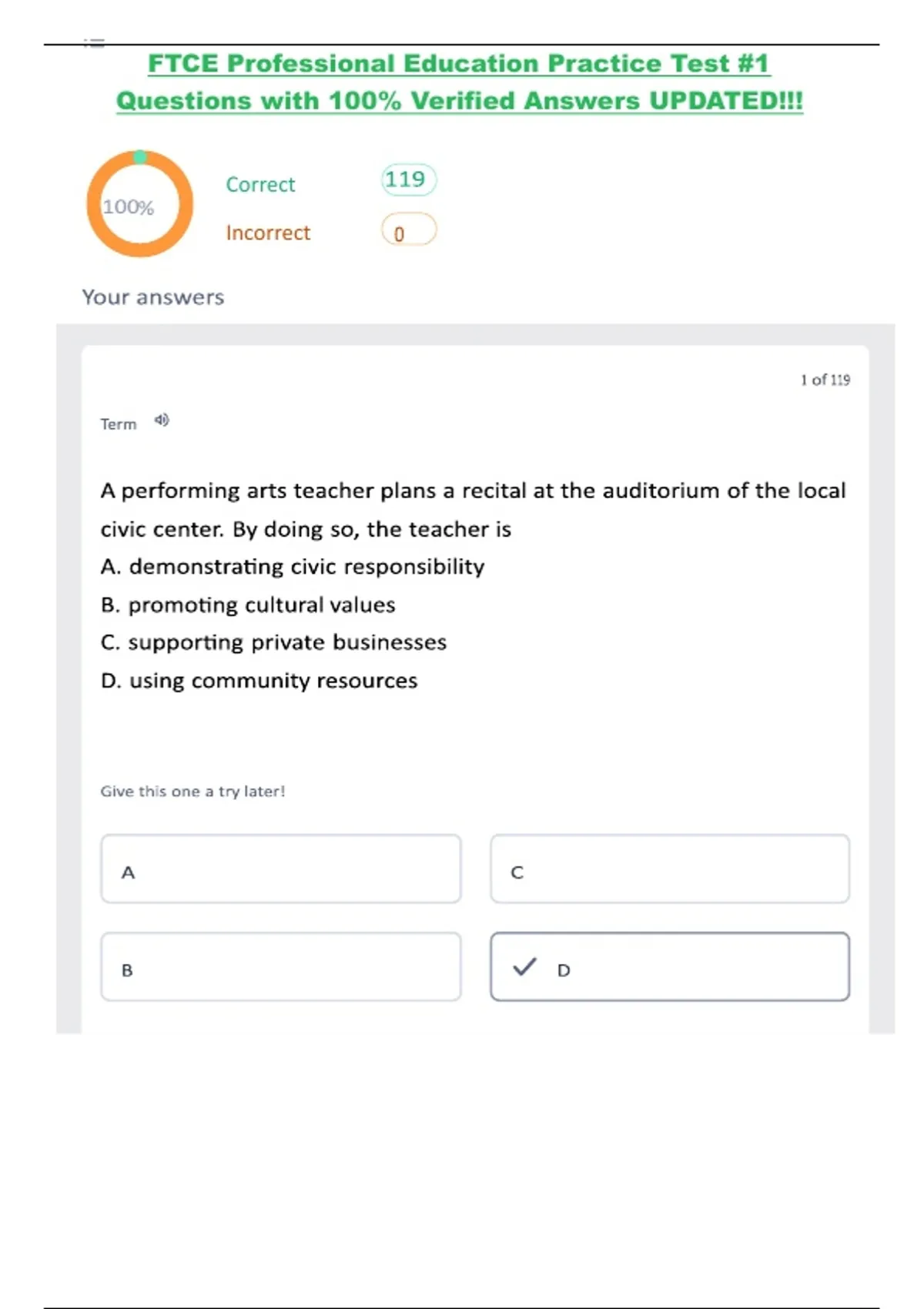This screenshot has width=924, height=1309.
Task: Click the option text using community resources
Action: tap(273, 681)
